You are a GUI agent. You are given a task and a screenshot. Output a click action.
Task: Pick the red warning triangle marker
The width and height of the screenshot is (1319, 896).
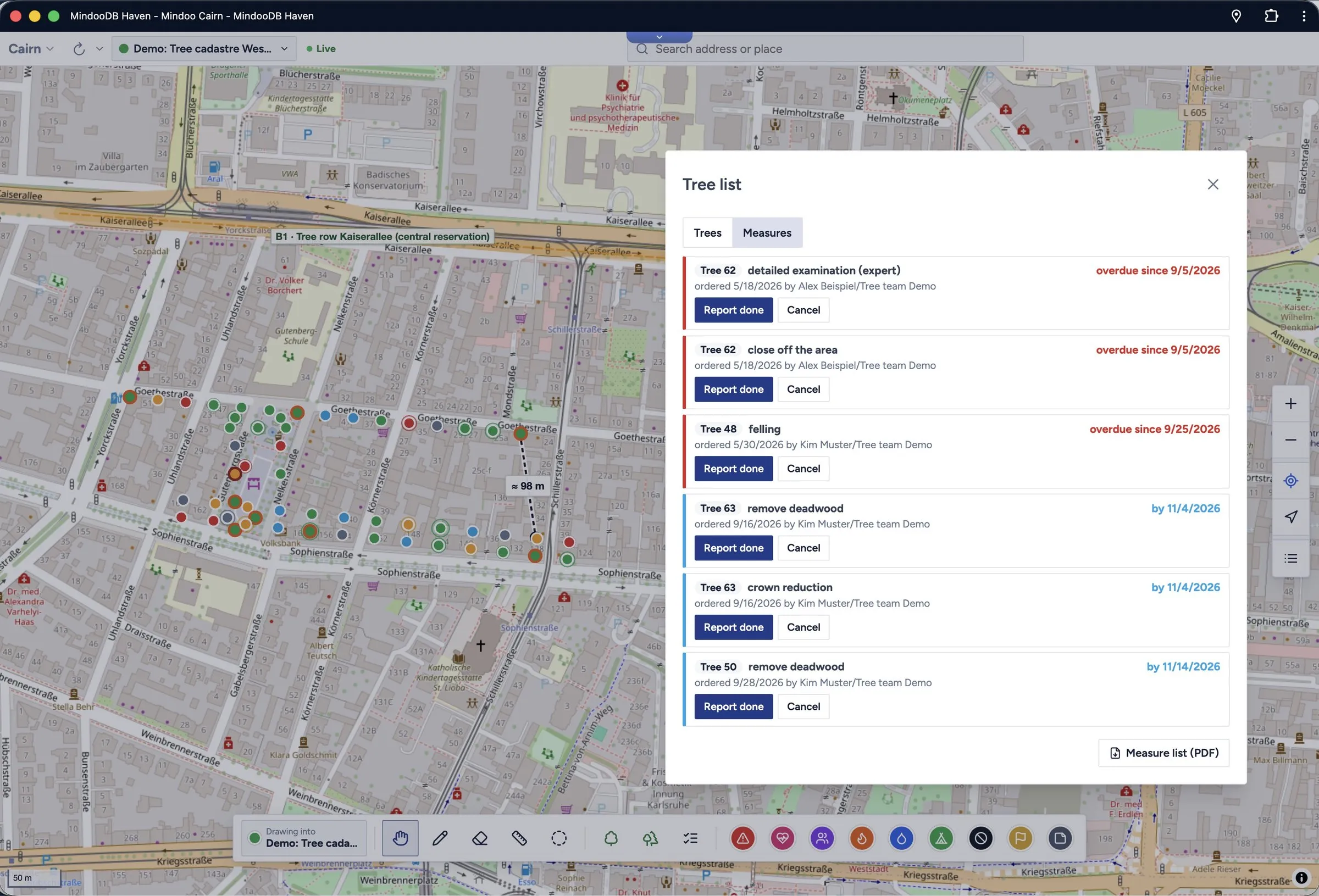[743, 838]
